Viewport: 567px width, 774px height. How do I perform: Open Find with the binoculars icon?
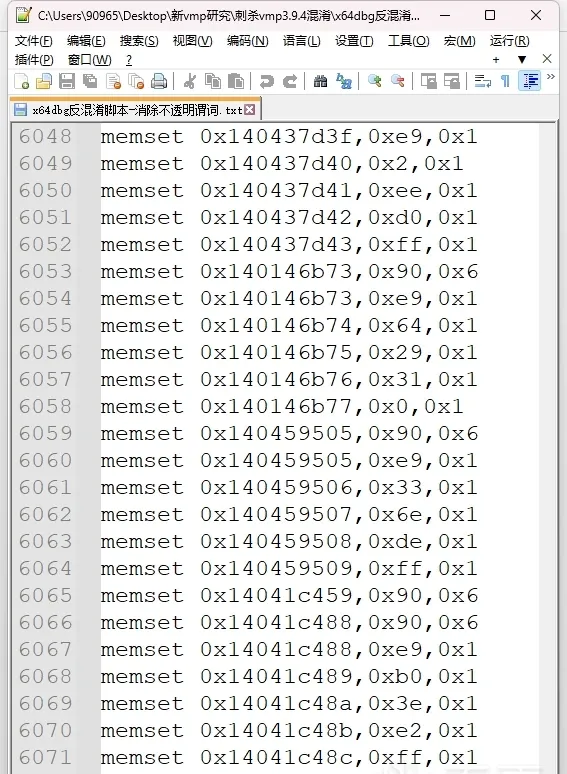[320, 81]
